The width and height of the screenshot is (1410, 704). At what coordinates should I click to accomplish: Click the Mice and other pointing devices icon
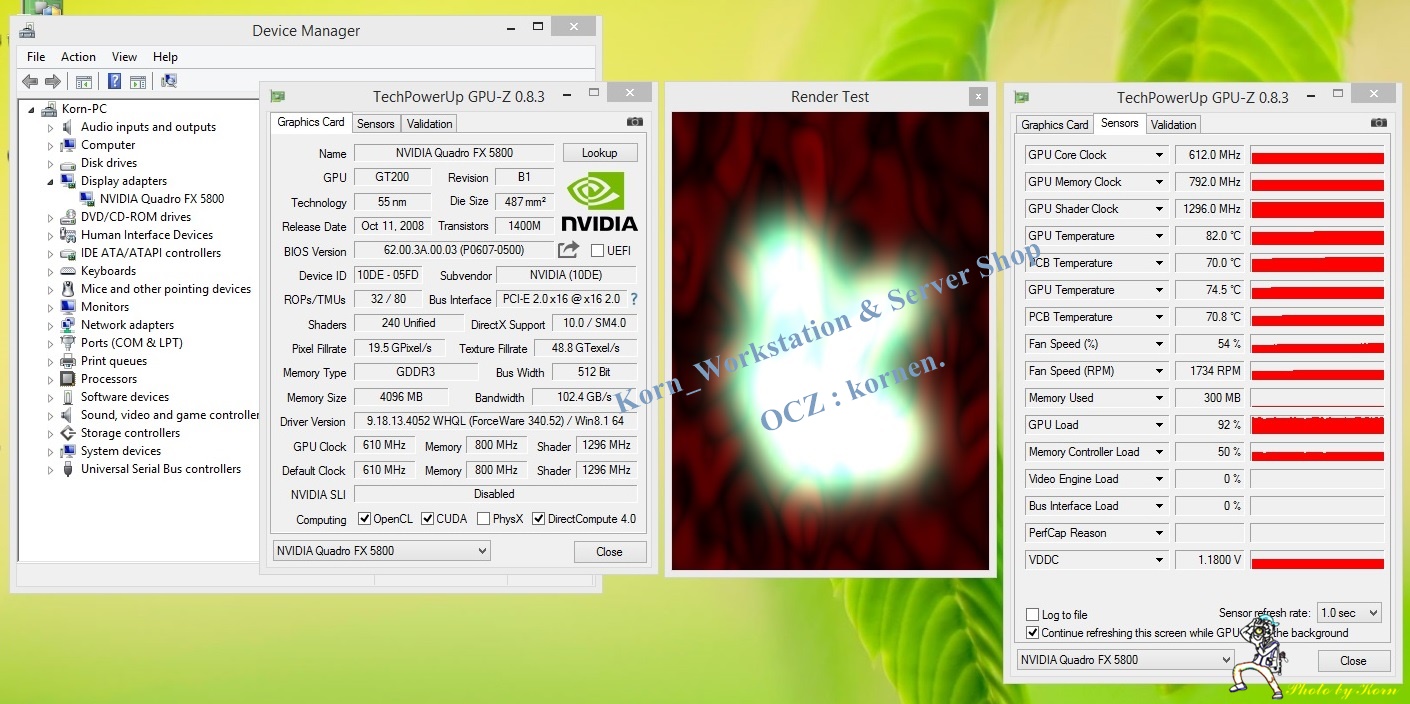(x=68, y=289)
